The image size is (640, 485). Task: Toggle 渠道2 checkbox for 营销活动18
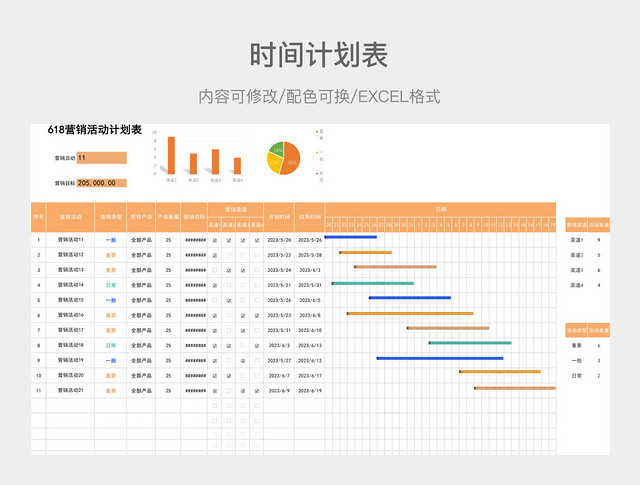(x=229, y=346)
